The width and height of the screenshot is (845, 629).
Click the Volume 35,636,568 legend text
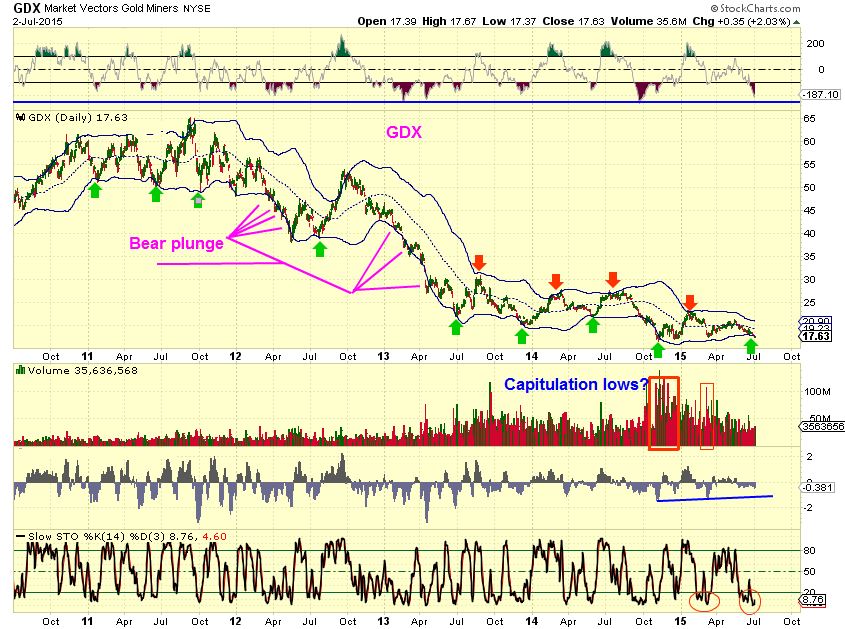tap(83, 371)
